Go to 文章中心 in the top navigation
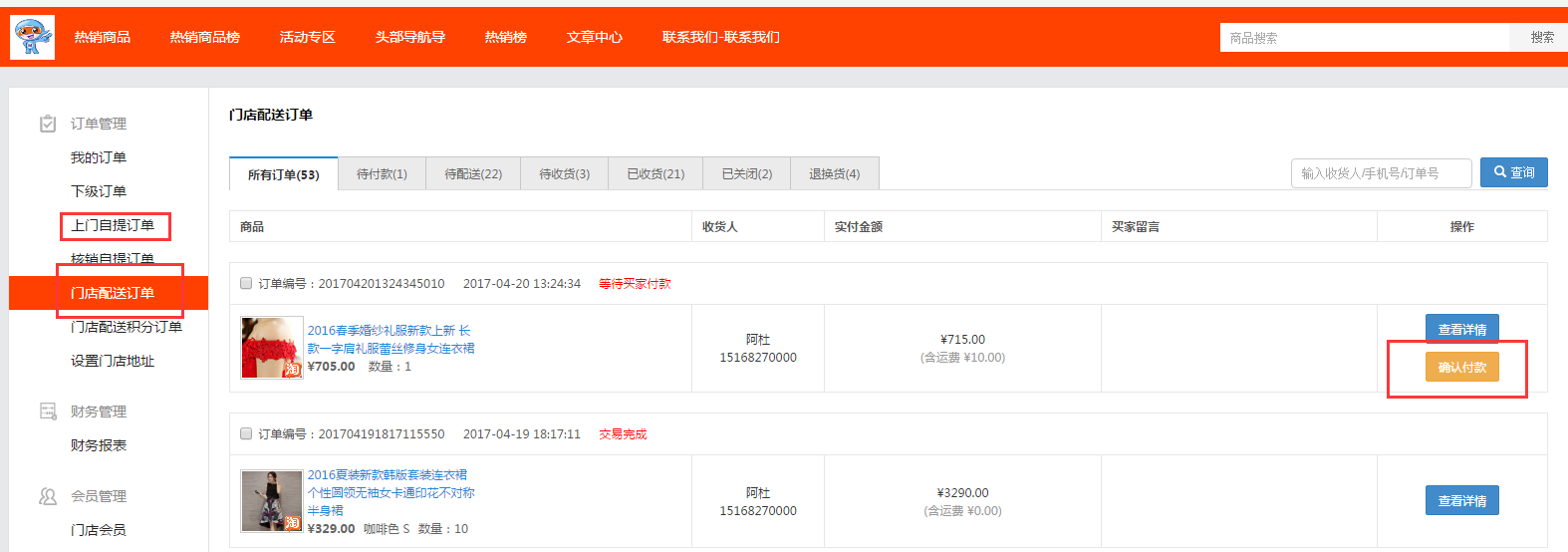The height and width of the screenshot is (552, 1568). coord(594,38)
